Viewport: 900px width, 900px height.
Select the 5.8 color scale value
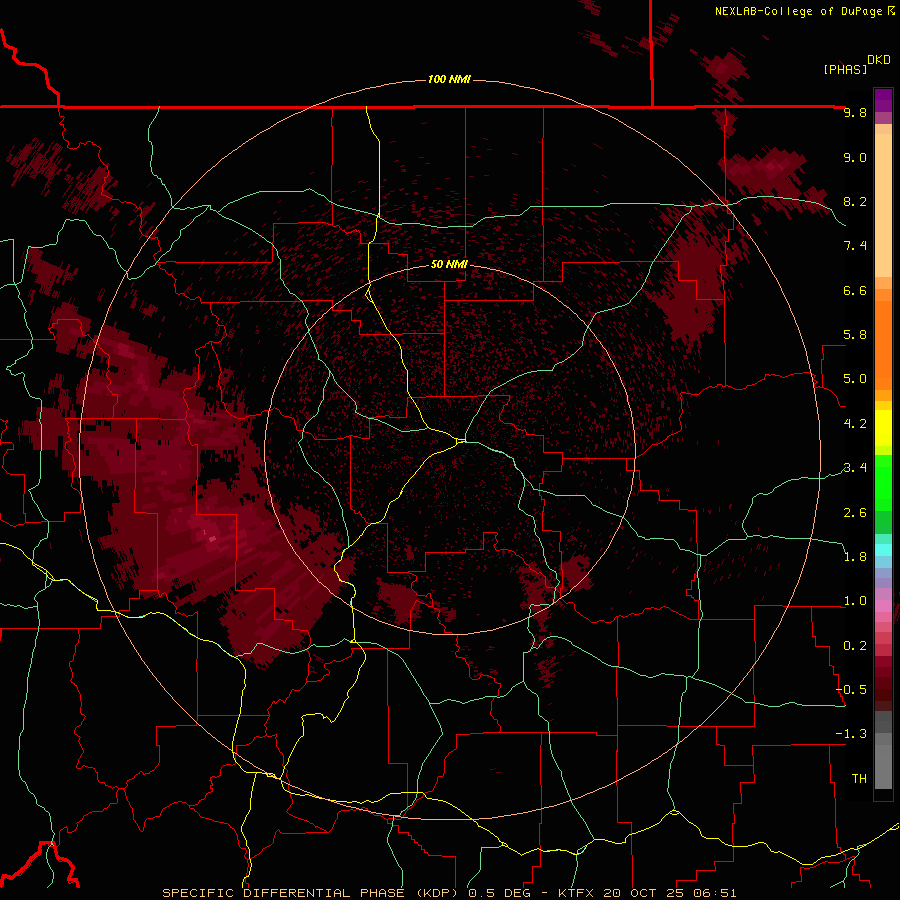click(855, 335)
